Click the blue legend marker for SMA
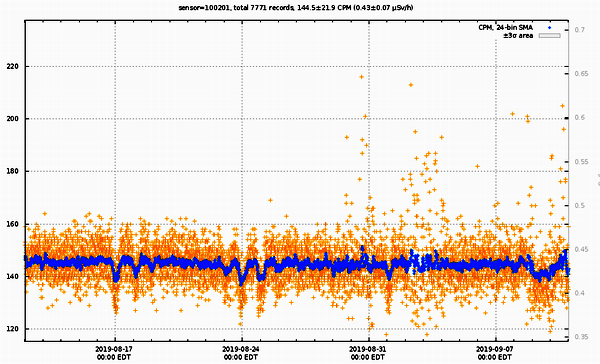Screen dimensions: 600x364 (x=549, y=28)
